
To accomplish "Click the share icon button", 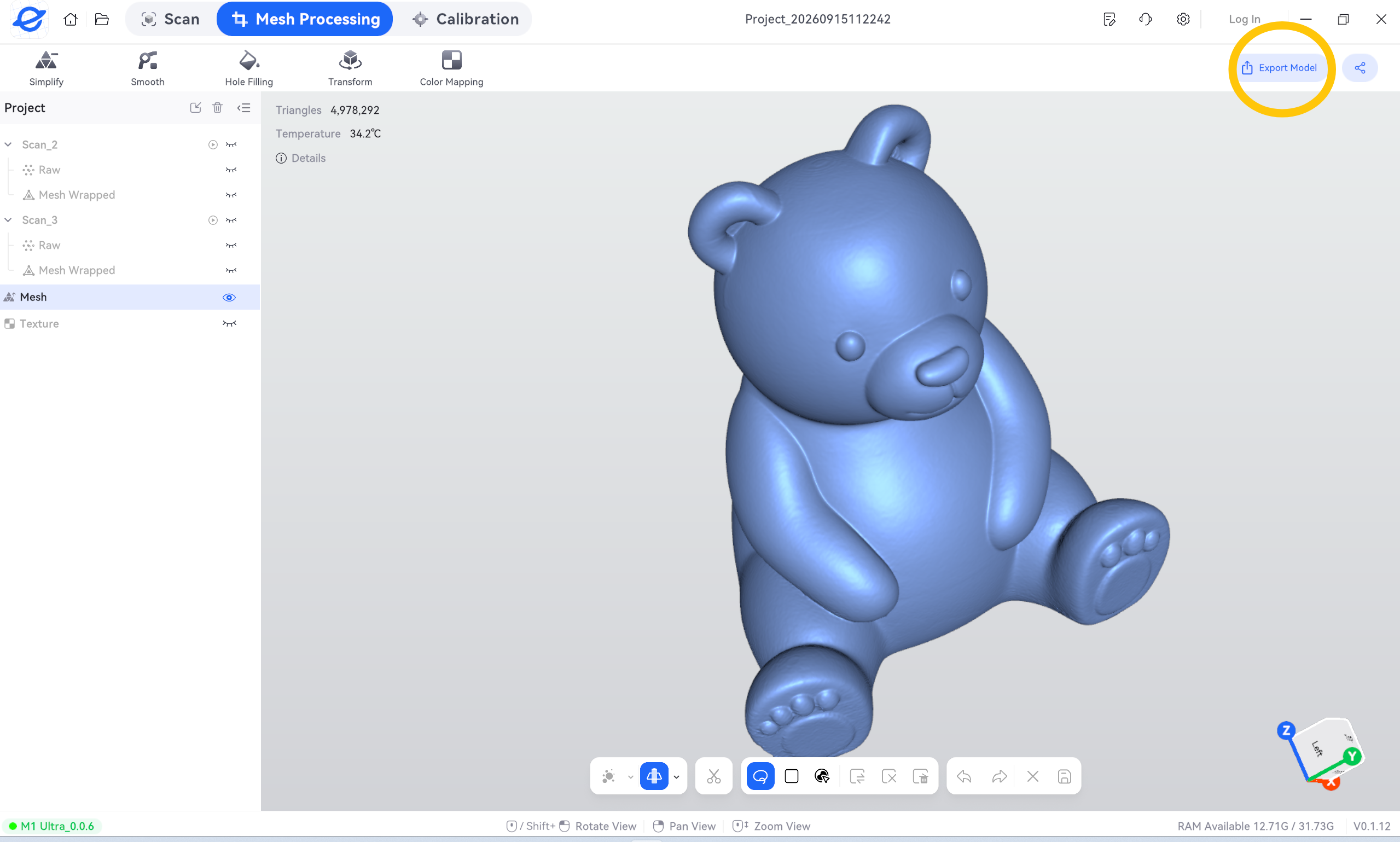I will point(1360,68).
